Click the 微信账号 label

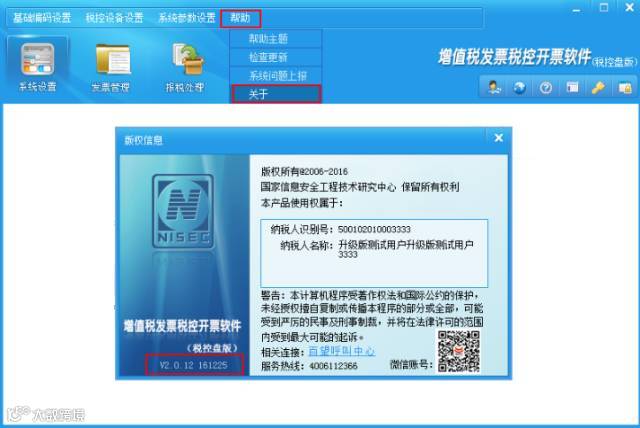411,364
